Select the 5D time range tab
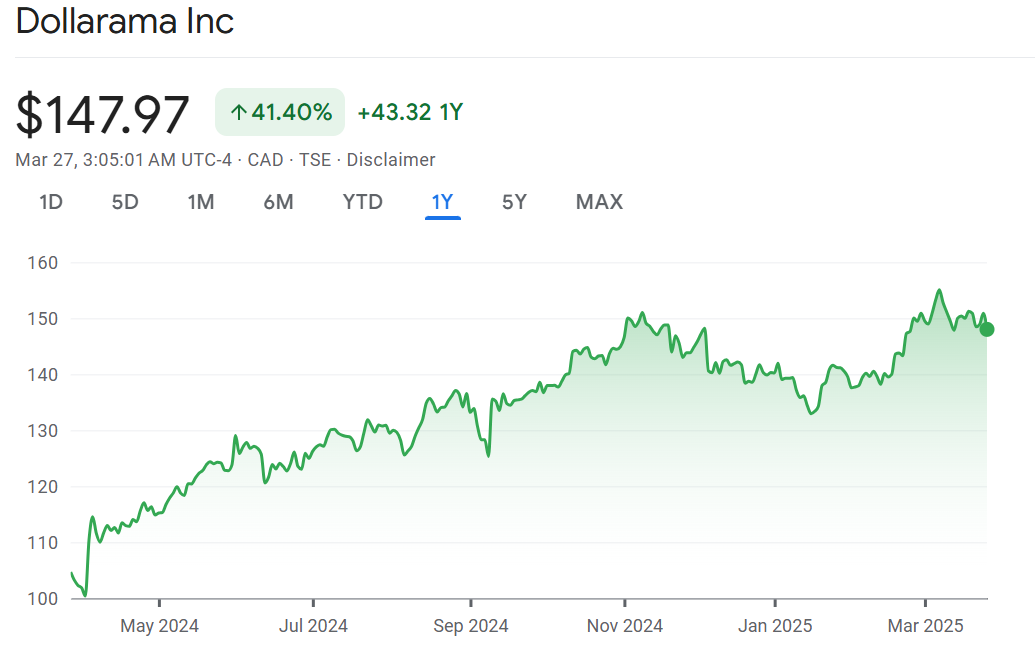Viewport: 1035px width, 649px height. 125,202
